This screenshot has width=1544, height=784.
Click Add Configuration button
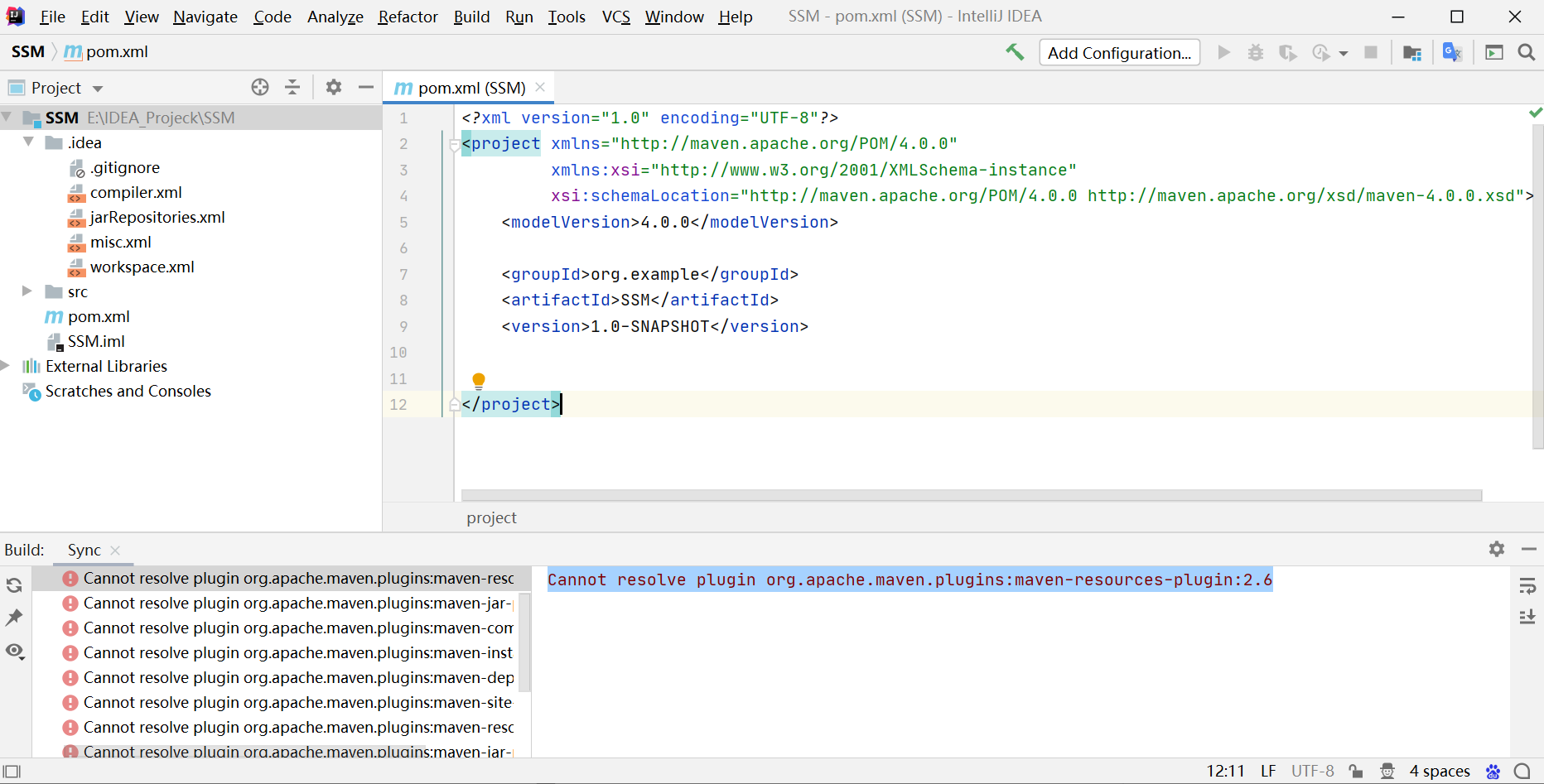point(1119,52)
